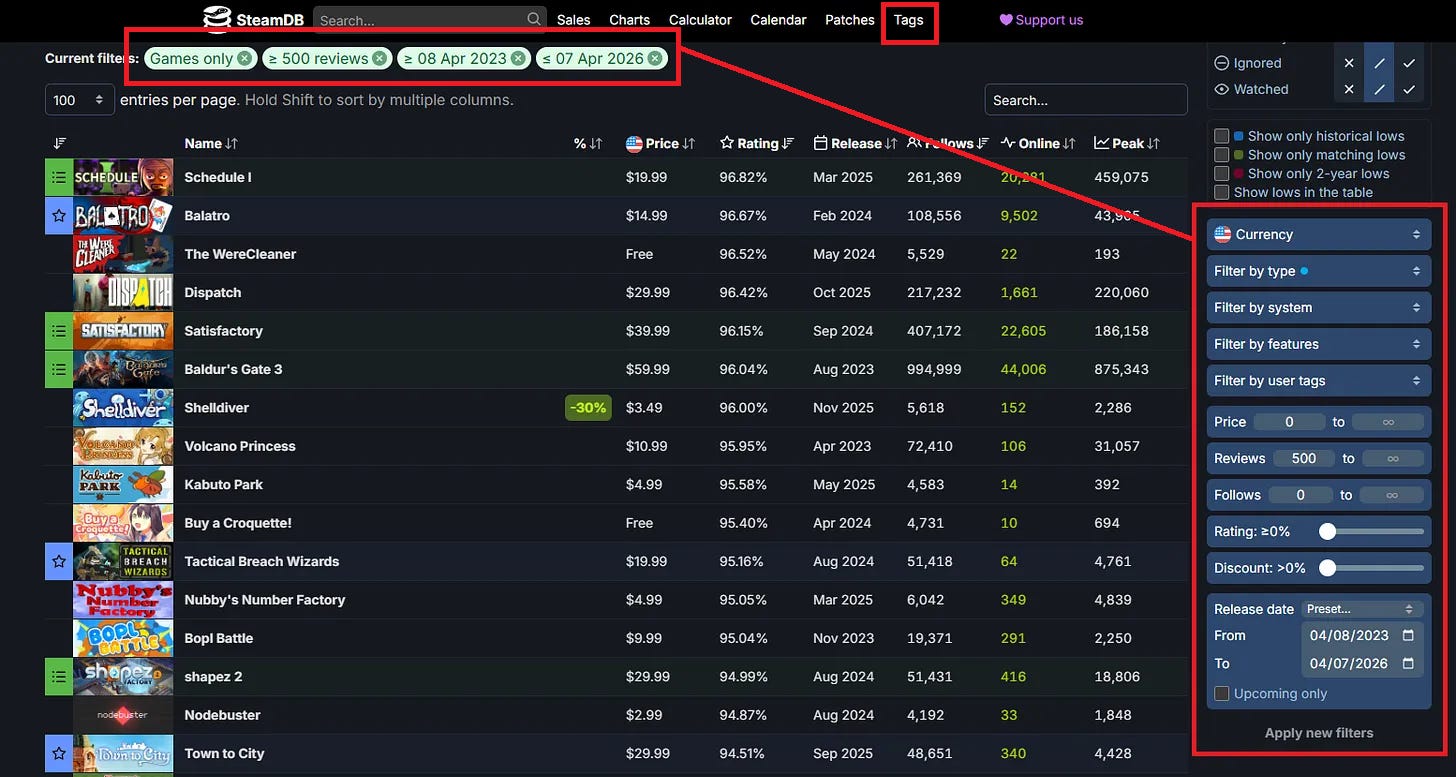Remove the ≥ 500 reviews filter chip

click(x=380, y=58)
